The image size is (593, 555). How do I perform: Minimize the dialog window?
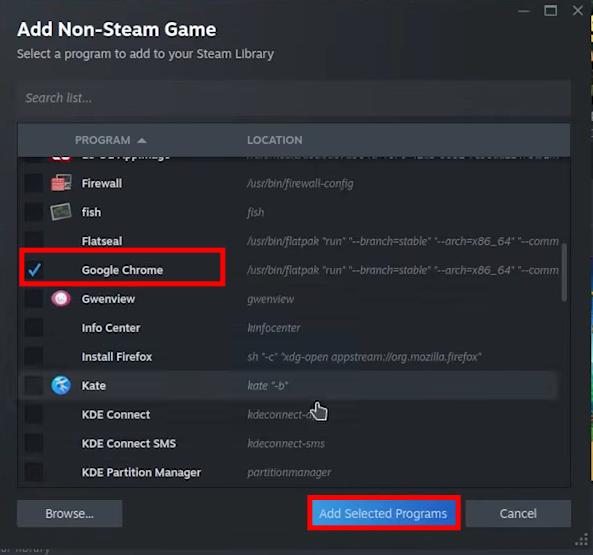pyautogui.click(x=524, y=11)
